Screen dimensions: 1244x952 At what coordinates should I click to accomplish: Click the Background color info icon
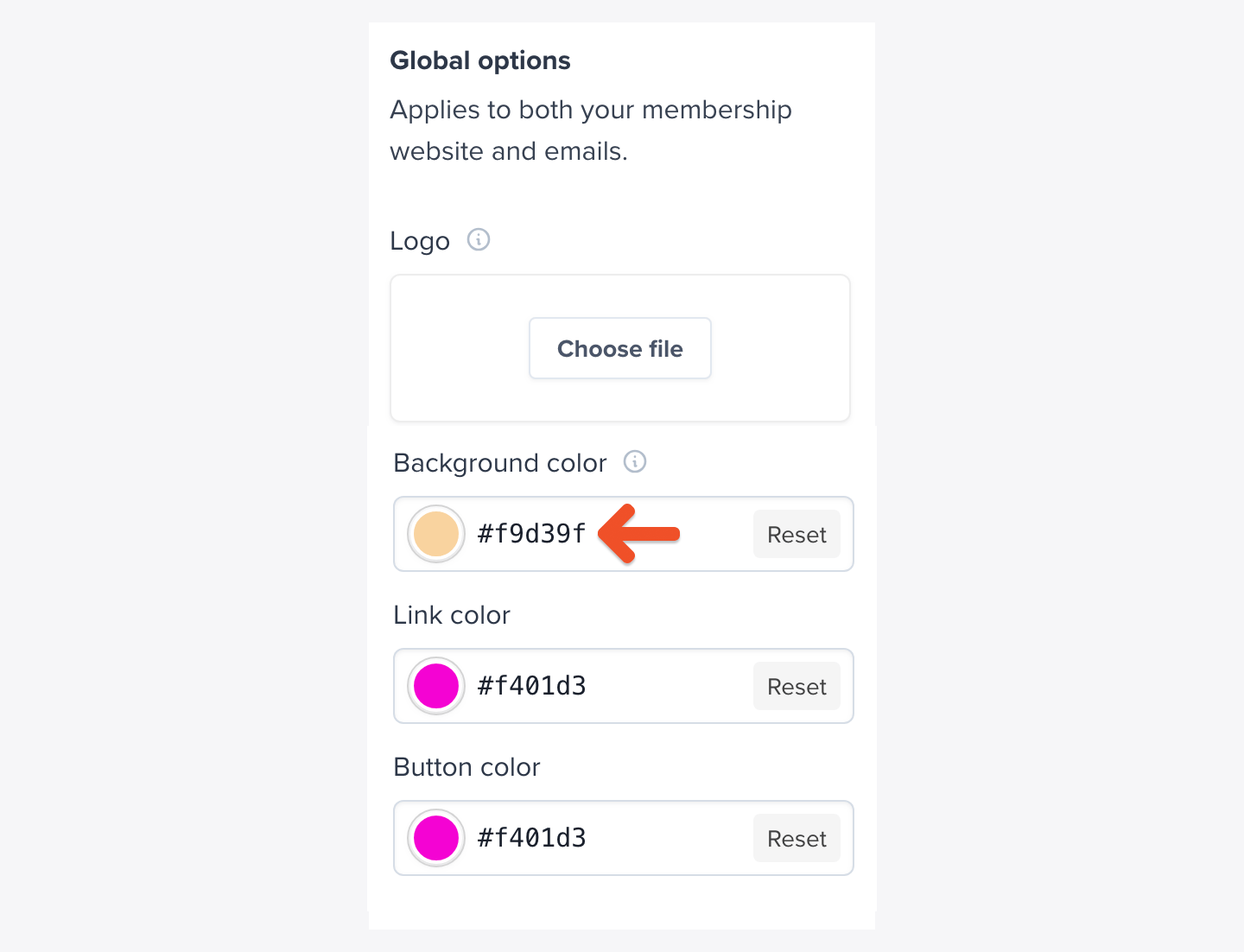[x=635, y=462]
